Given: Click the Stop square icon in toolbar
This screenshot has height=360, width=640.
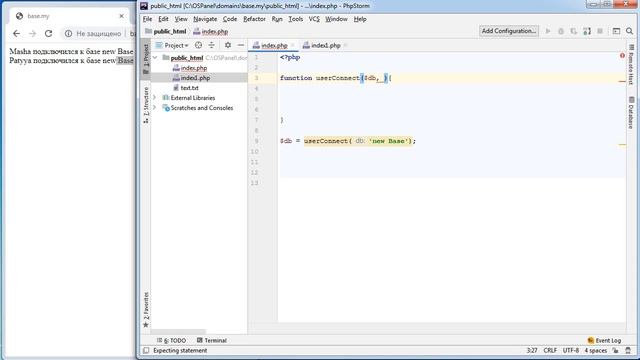Looking at the screenshot, I should [600, 31].
